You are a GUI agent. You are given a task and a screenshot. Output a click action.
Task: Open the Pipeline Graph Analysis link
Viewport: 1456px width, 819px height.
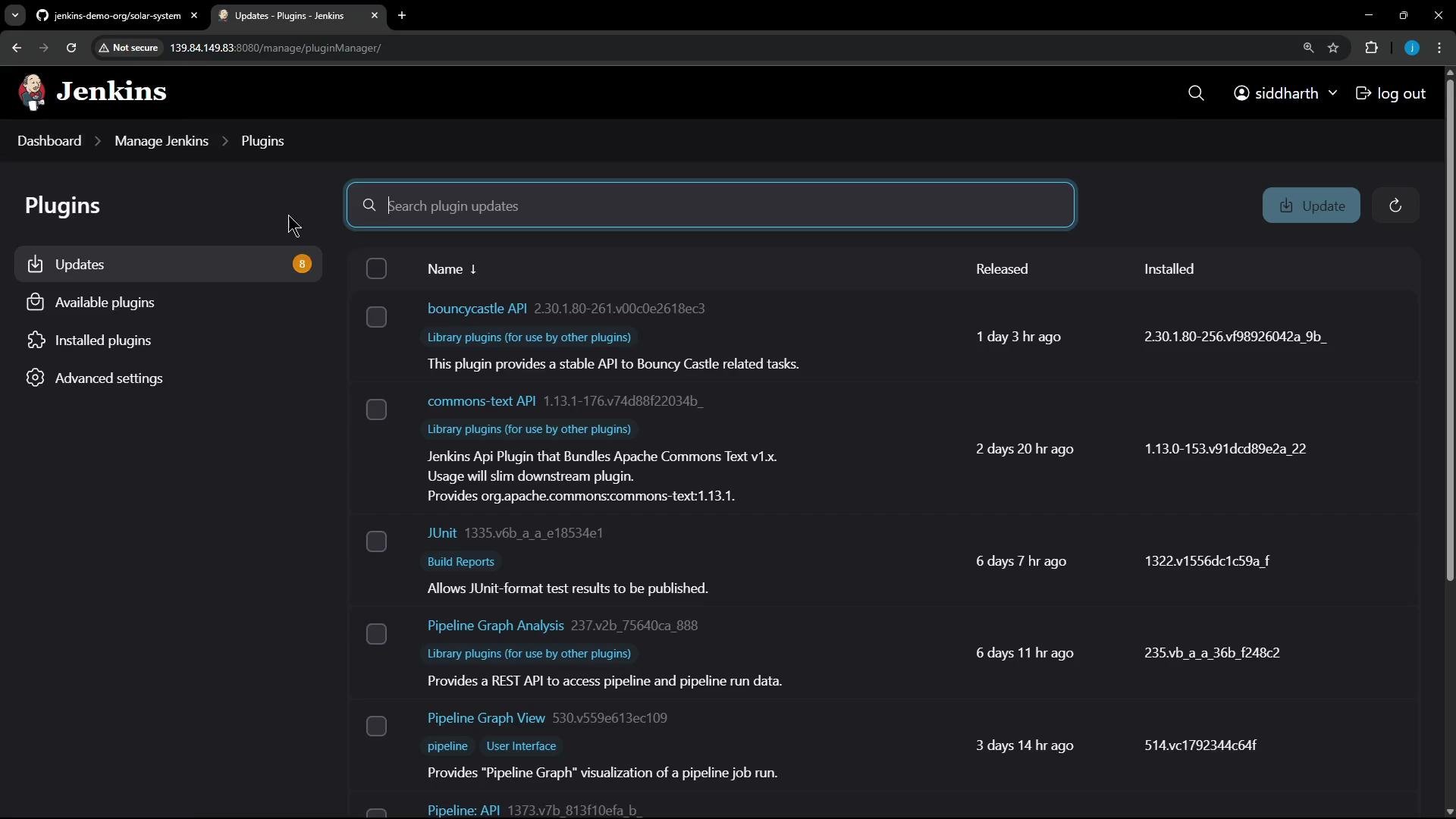coord(495,626)
